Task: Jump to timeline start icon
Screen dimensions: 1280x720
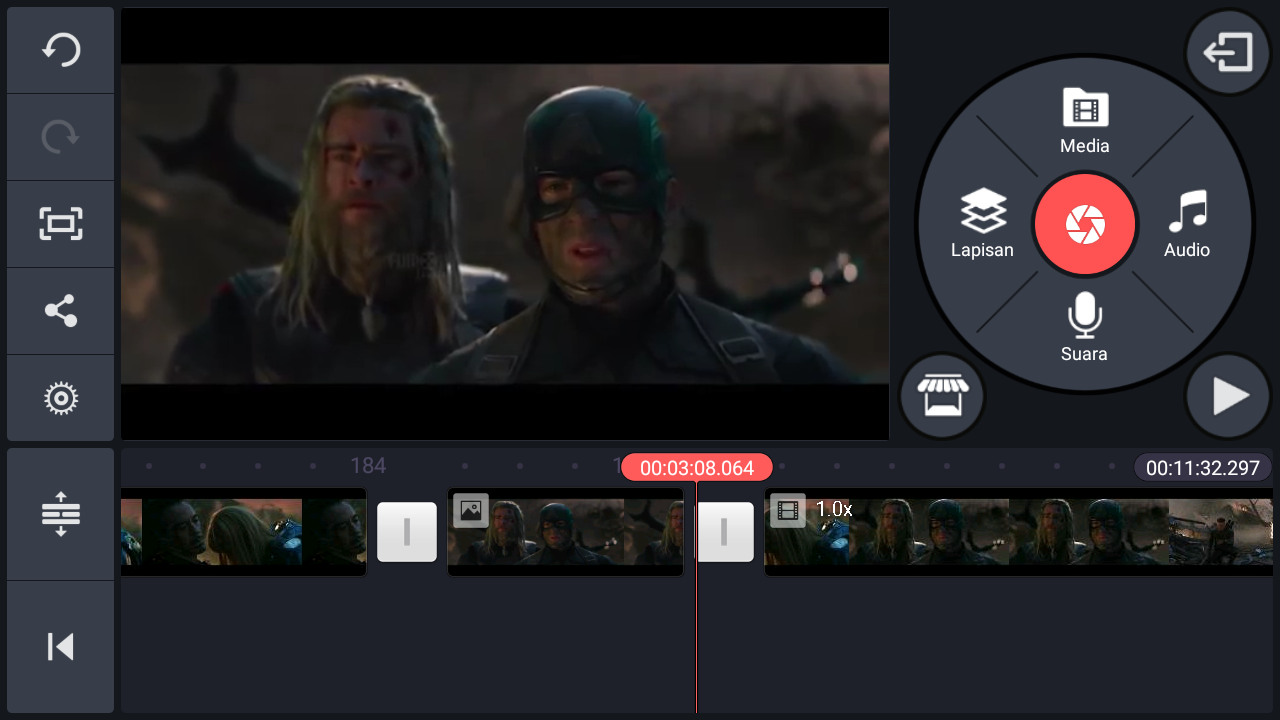Action: click(x=60, y=647)
